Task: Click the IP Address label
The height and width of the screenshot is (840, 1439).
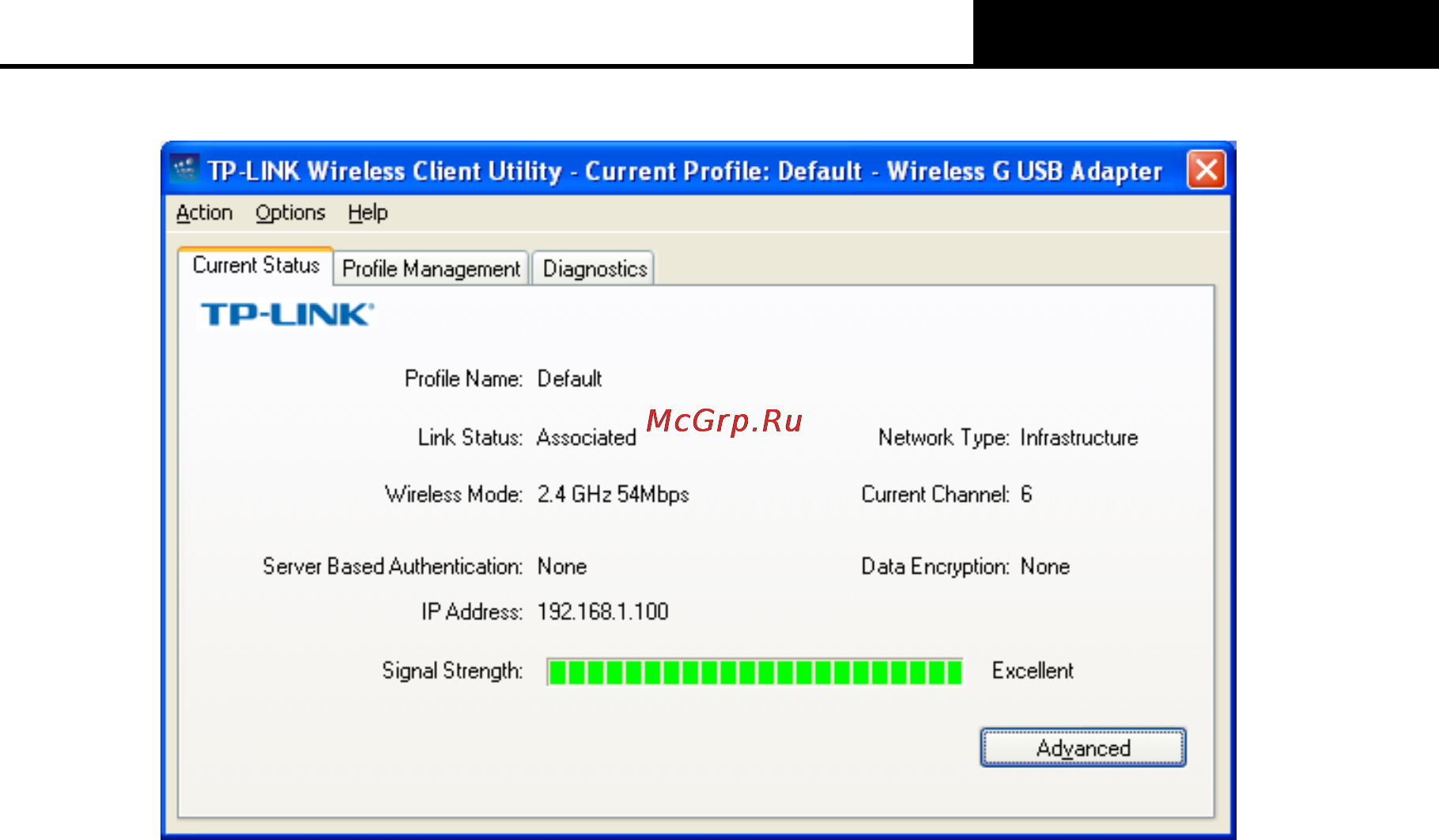Action: pyautogui.click(x=472, y=612)
